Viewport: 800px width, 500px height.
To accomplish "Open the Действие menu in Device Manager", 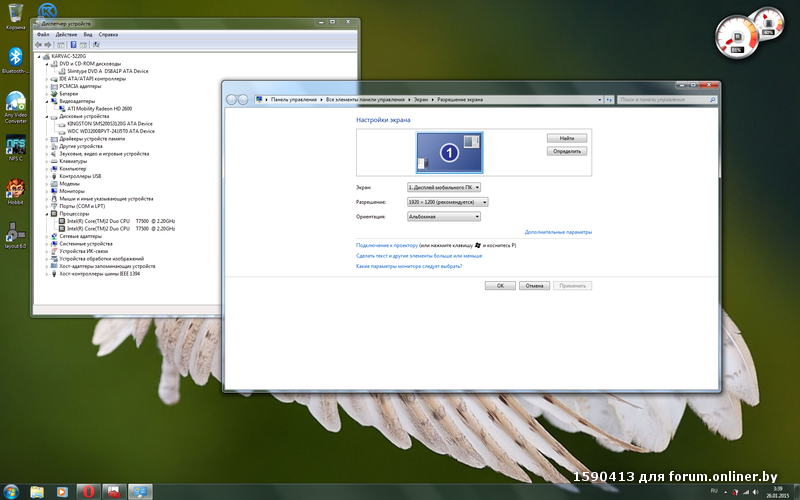I will [66, 34].
